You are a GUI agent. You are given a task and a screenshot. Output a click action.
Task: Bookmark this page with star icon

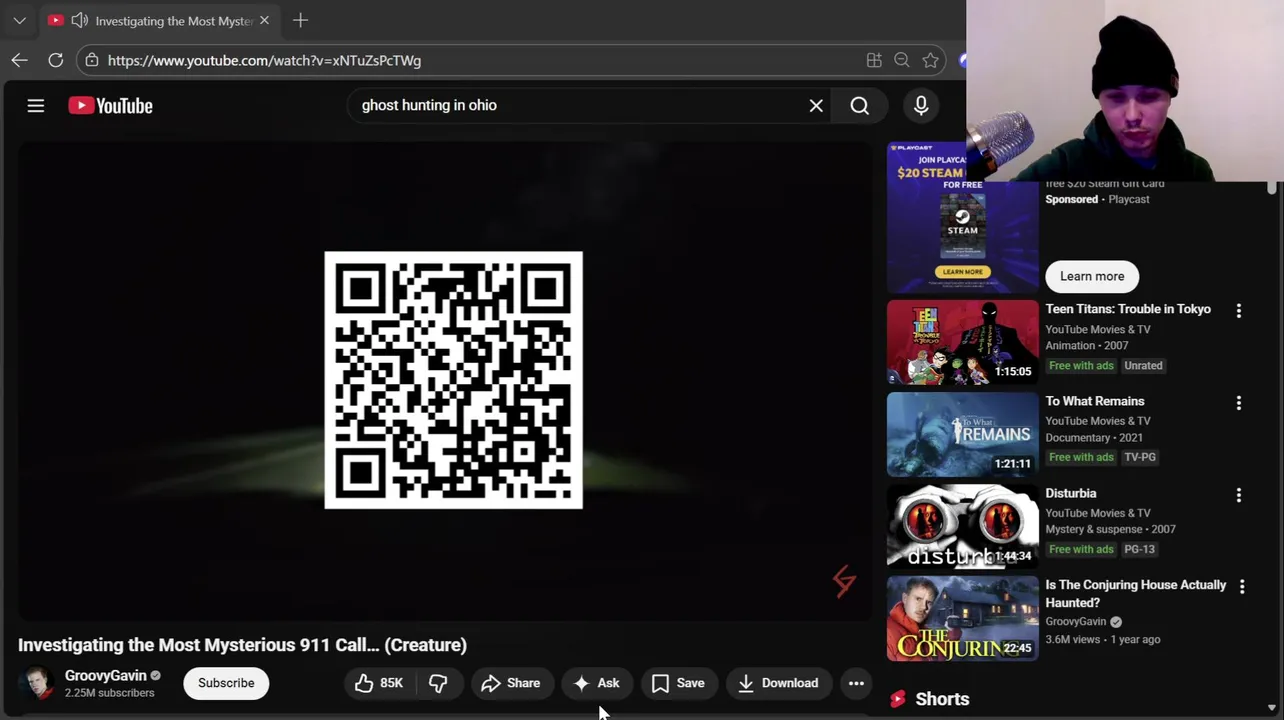[931, 60]
